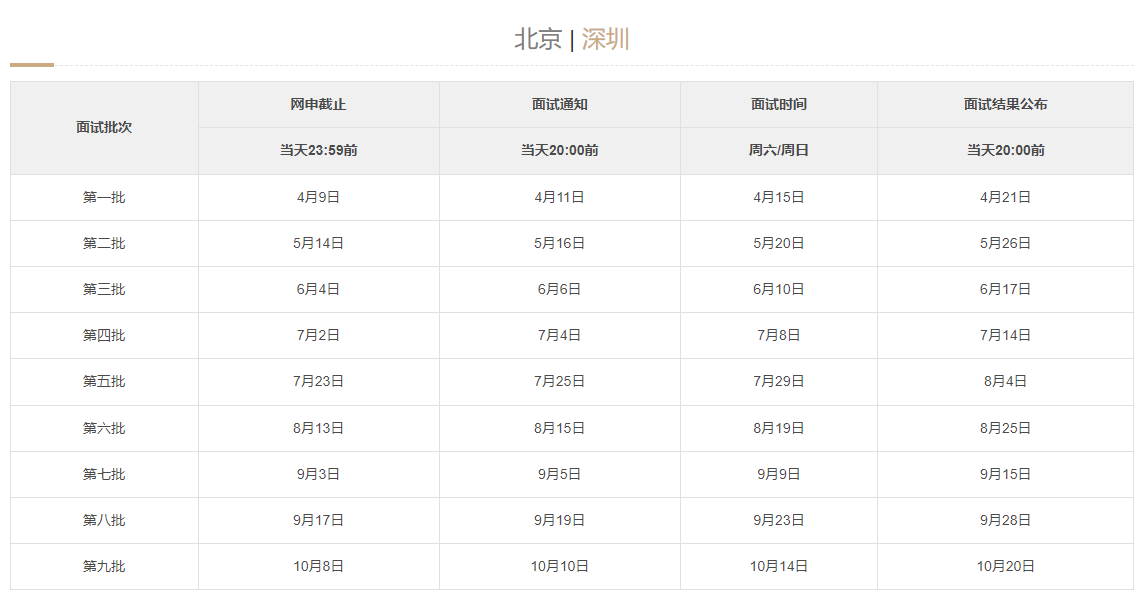1143x599 pixels.
Task: Click the 8月4日 result announcement cell
Action: pyautogui.click(x=1005, y=381)
